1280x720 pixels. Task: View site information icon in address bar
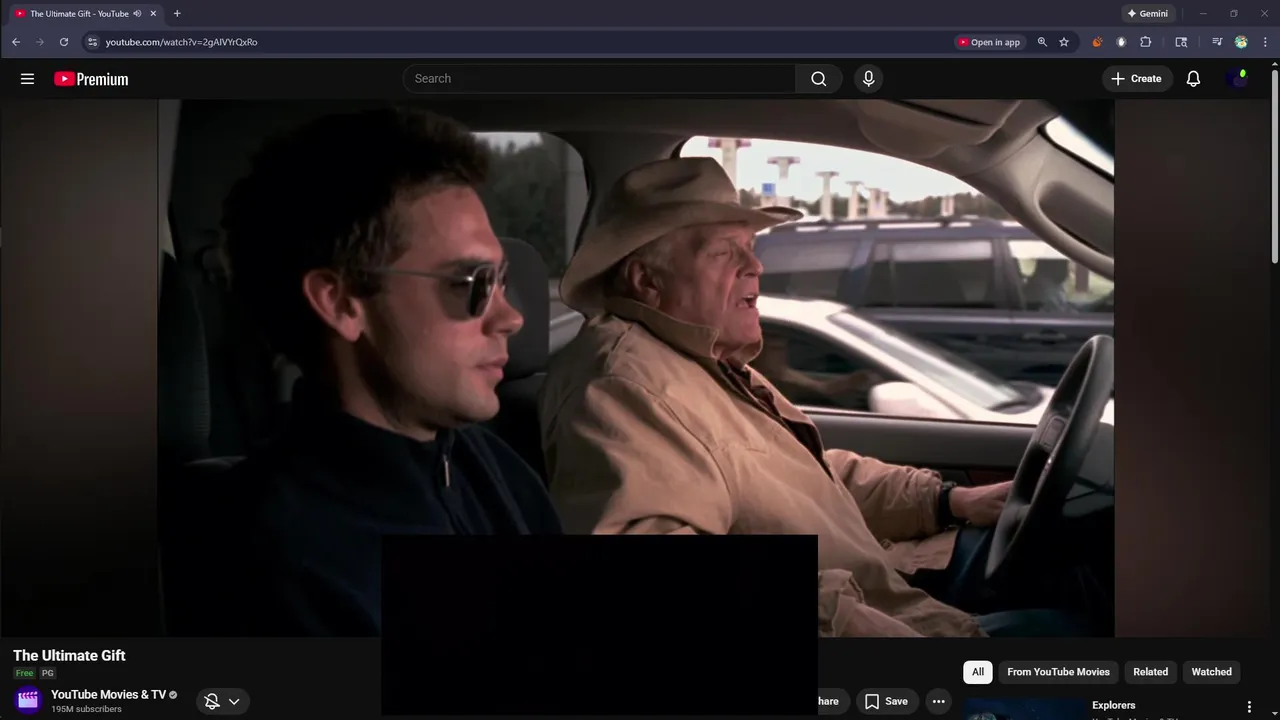coord(92,42)
